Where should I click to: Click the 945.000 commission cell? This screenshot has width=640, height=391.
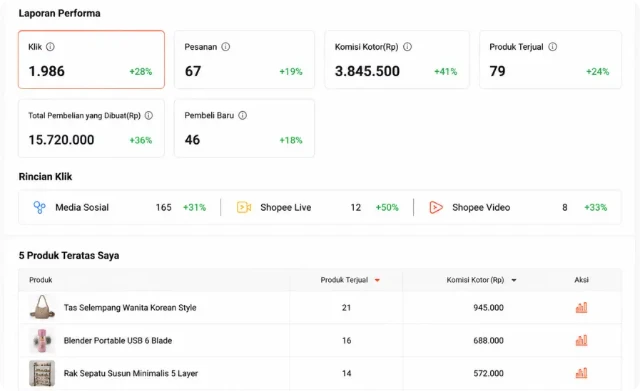488,307
